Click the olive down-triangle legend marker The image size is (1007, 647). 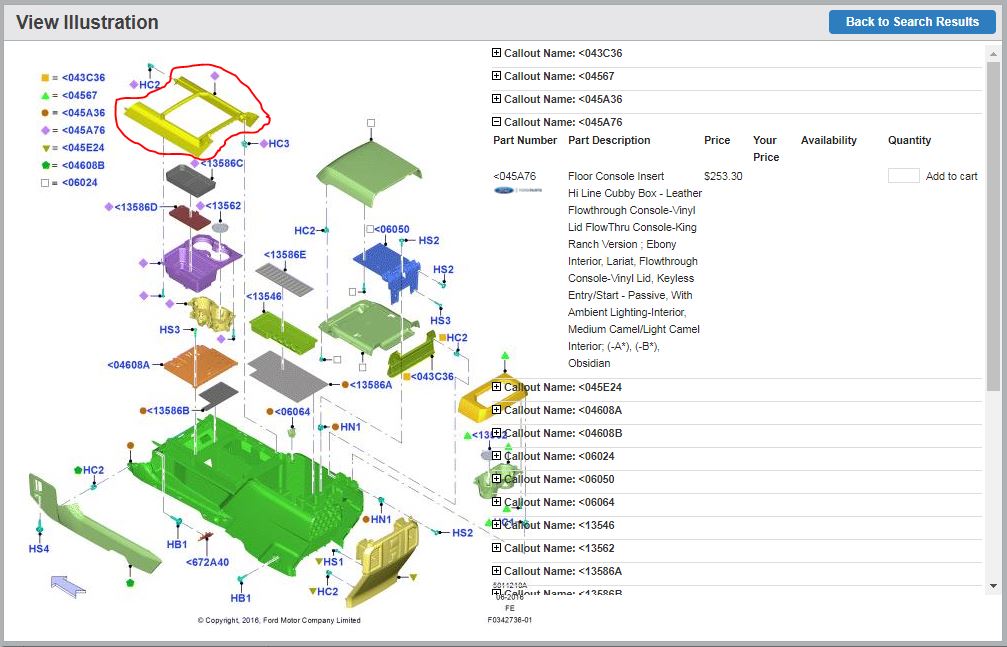[45, 148]
